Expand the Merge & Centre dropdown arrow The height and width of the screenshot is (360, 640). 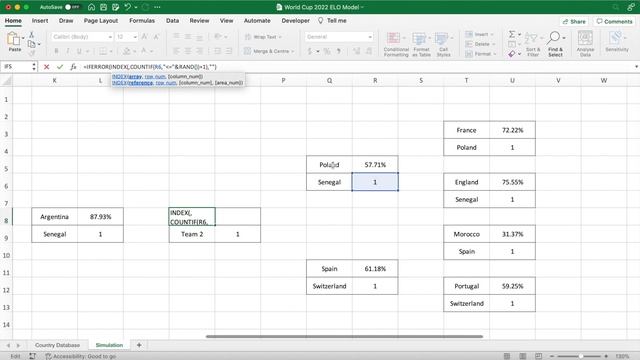coord(293,51)
